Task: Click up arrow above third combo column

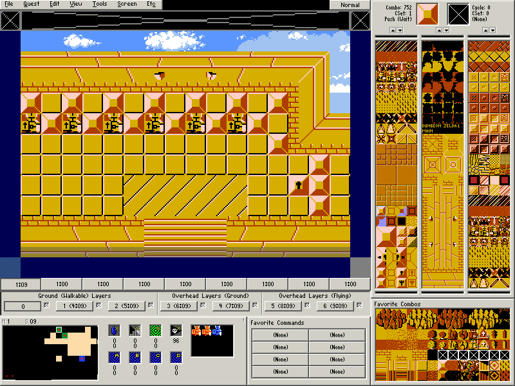Action: 485,30
